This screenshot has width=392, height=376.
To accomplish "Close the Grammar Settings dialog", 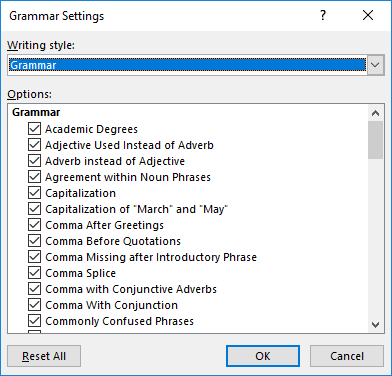I will (x=368, y=15).
